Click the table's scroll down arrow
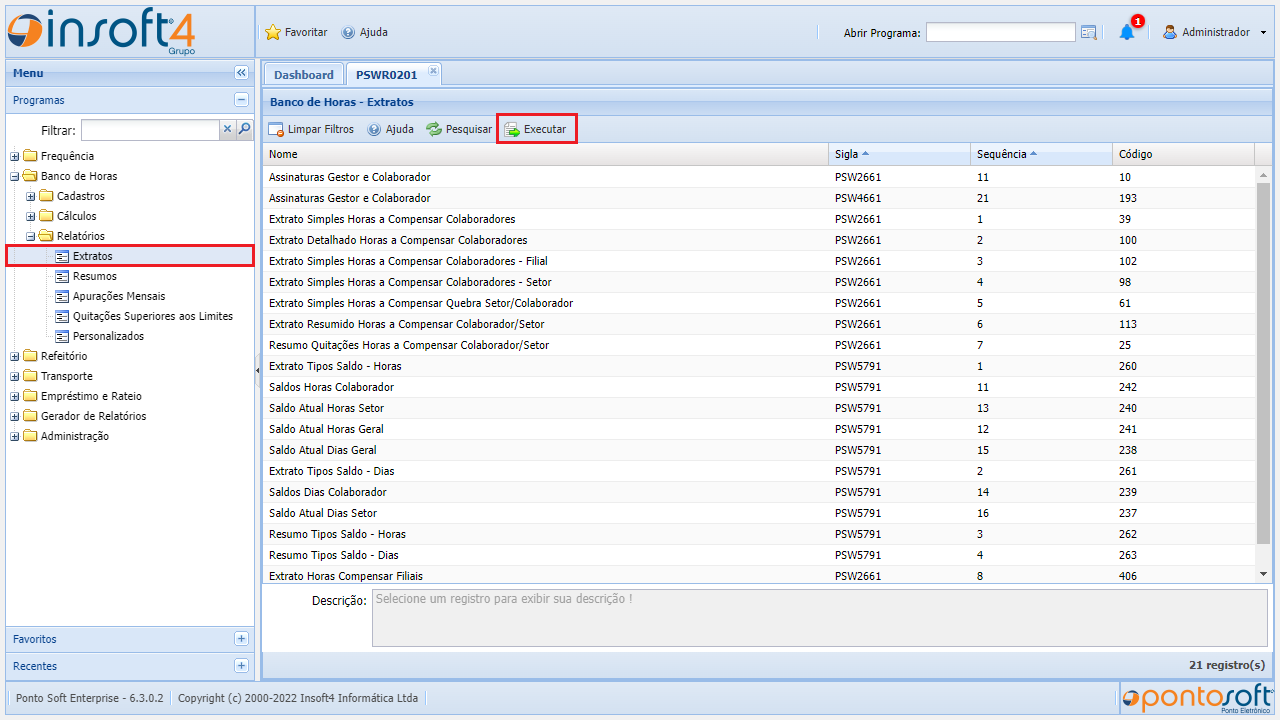This screenshot has width=1280, height=720. [x=1263, y=574]
